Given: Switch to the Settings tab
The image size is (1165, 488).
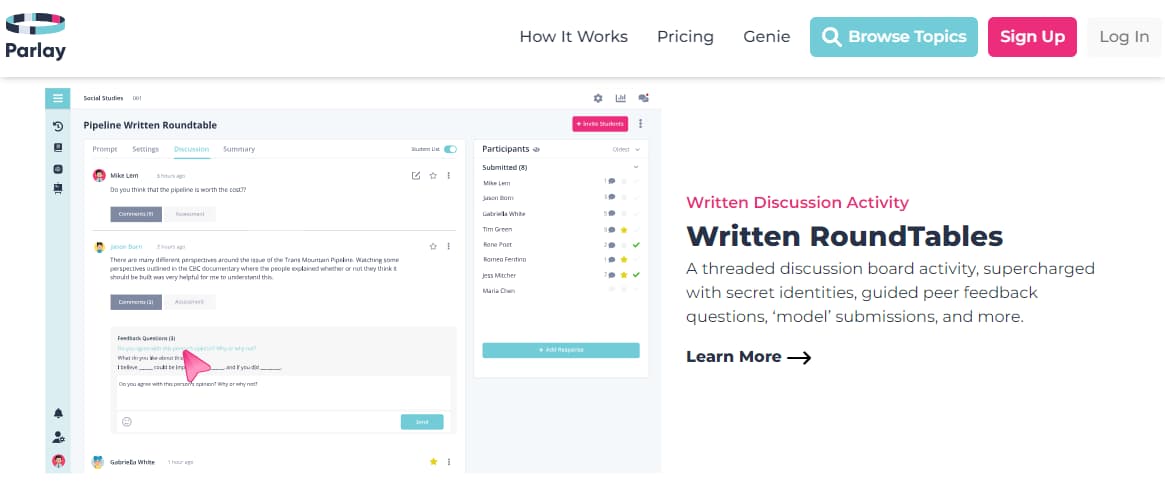Looking at the screenshot, I should pos(146,149).
